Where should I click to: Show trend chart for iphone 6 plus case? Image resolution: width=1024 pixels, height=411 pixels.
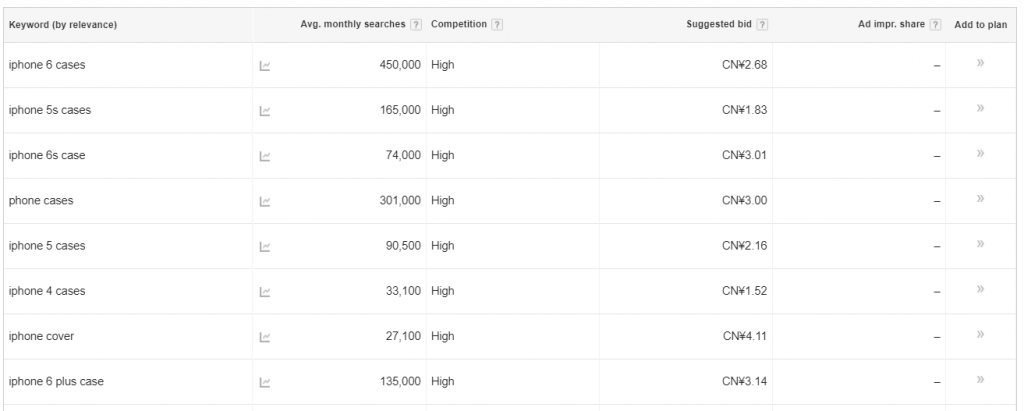265,382
